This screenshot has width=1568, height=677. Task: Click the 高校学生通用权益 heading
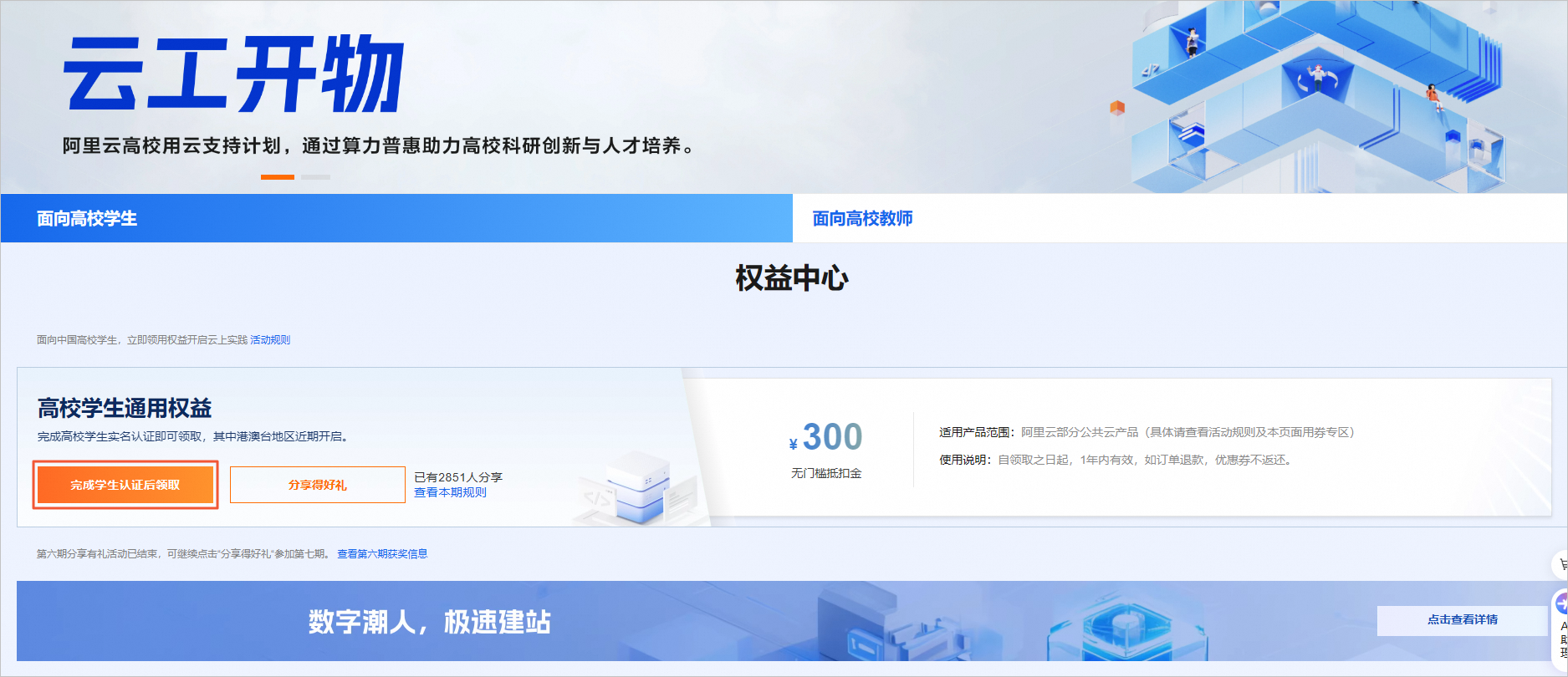coord(125,409)
